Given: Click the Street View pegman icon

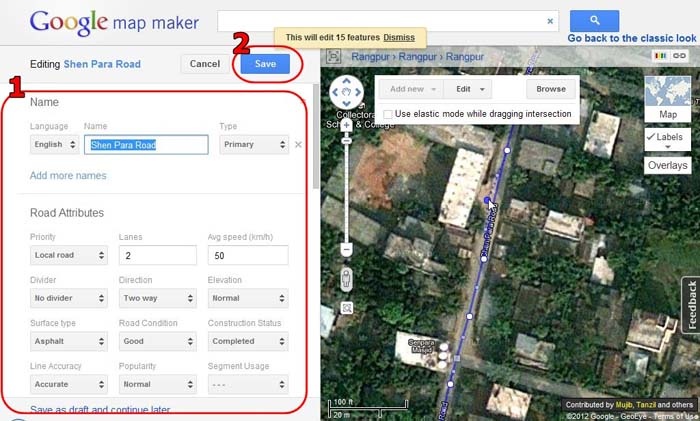Looking at the screenshot, I should 346,280.
